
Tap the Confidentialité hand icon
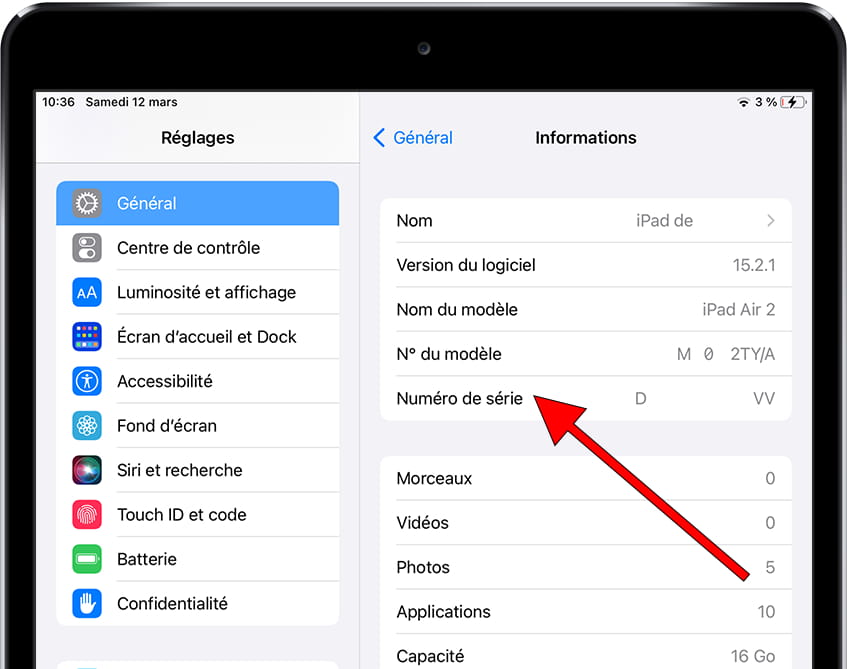(x=87, y=603)
